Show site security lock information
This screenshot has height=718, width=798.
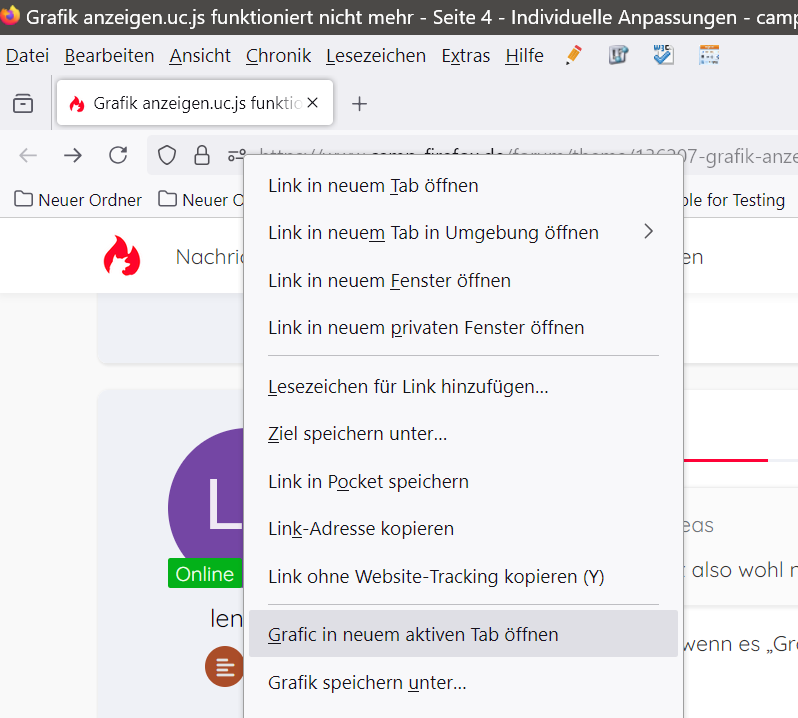pos(202,155)
